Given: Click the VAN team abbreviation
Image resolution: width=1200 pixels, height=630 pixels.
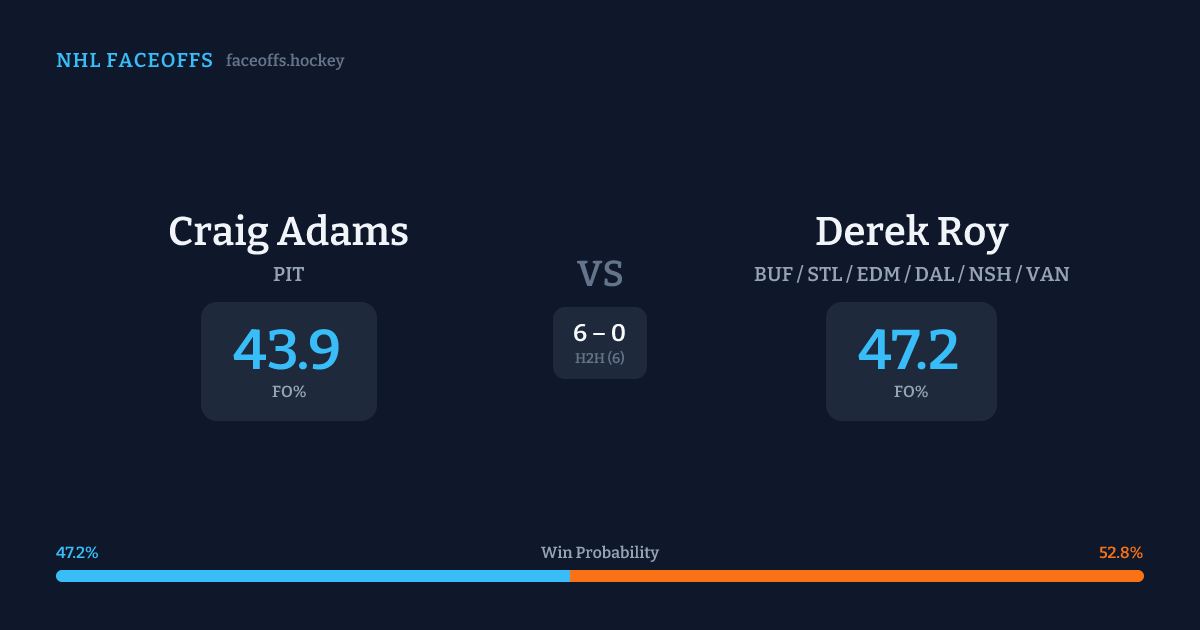Looking at the screenshot, I should (1047, 274).
